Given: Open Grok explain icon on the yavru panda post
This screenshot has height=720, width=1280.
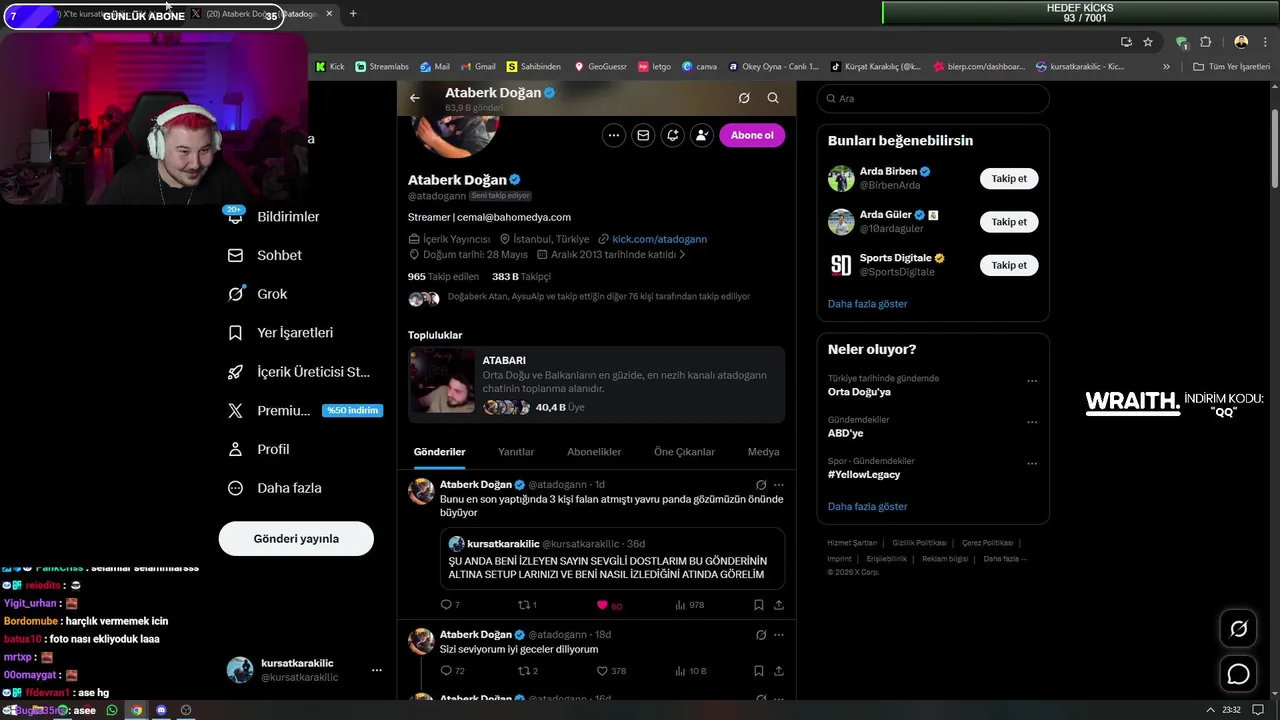Looking at the screenshot, I should click(x=761, y=485).
